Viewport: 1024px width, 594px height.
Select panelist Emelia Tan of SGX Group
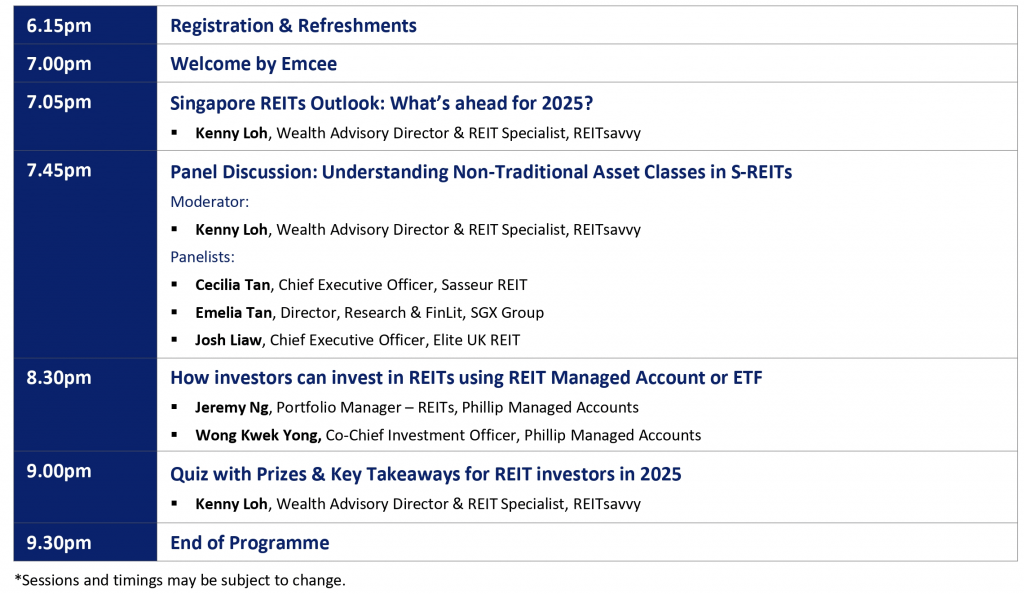pos(369,312)
